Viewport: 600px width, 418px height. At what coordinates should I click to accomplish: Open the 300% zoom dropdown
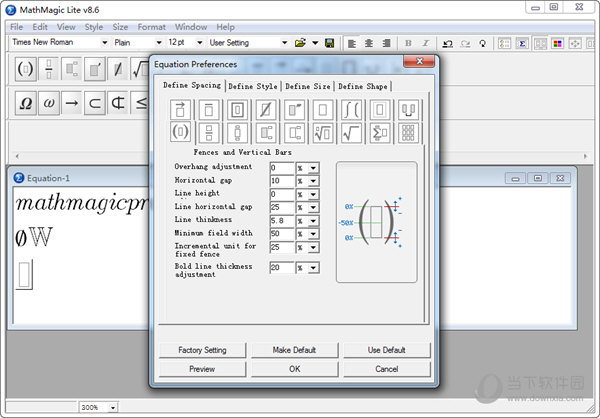113,408
